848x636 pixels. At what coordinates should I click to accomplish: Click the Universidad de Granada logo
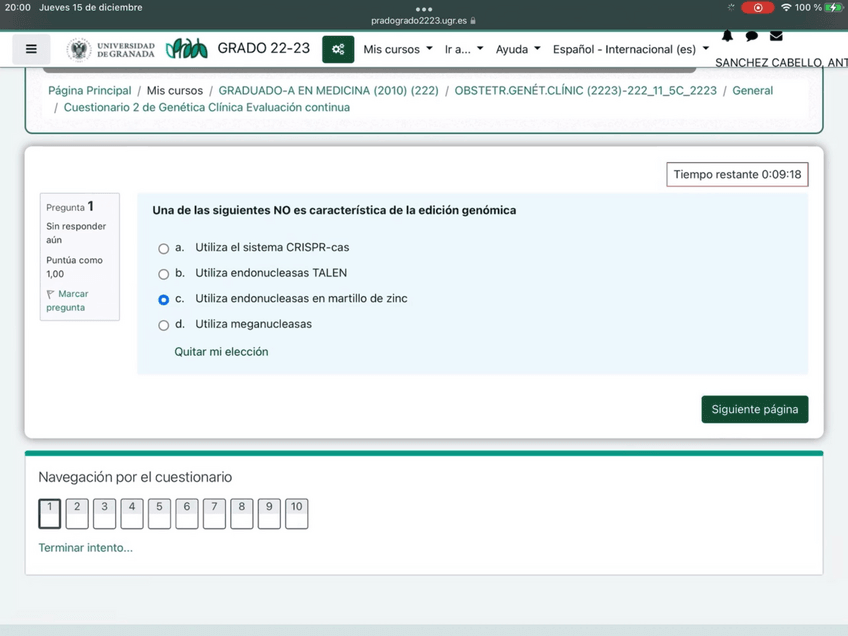coord(110,50)
